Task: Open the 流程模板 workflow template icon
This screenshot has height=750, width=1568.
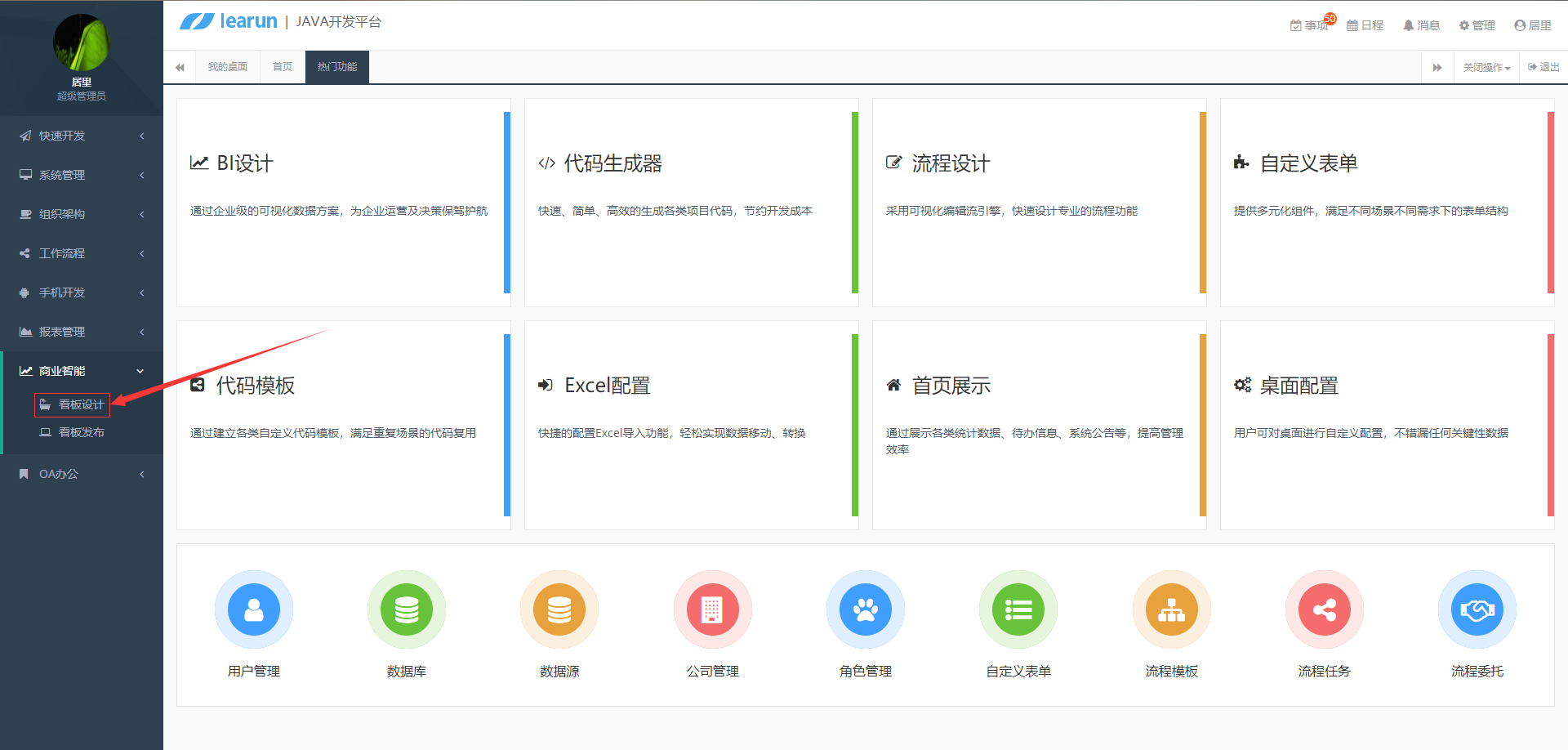Action: (1170, 609)
